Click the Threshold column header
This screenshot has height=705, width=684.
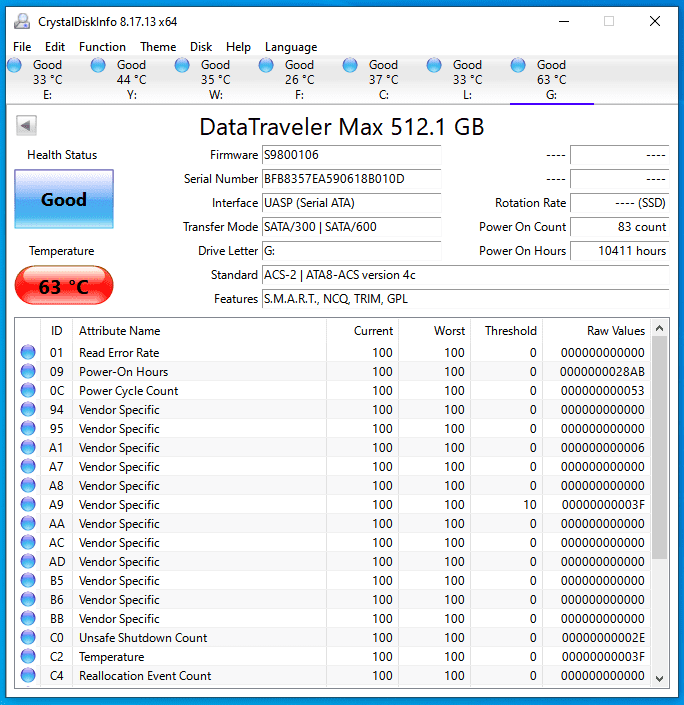[506, 331]
